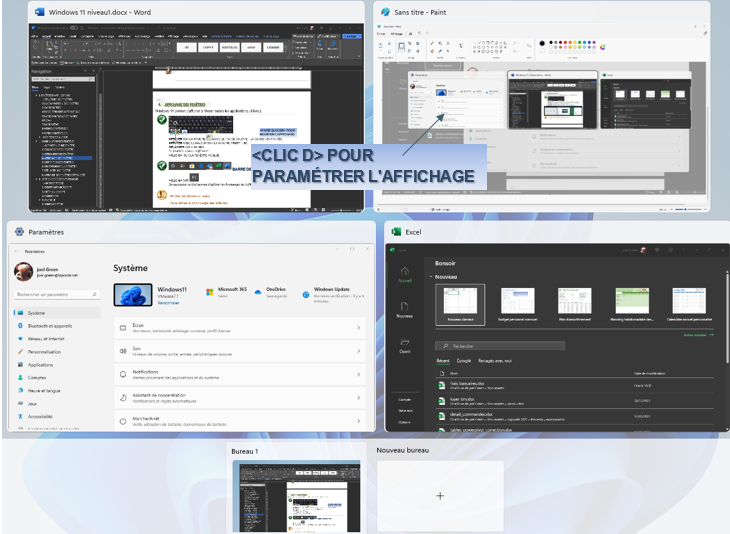Open the frais bancaires.xlsx recent file
This screenshot has width=730, height=534.
[x=575, y=385]
